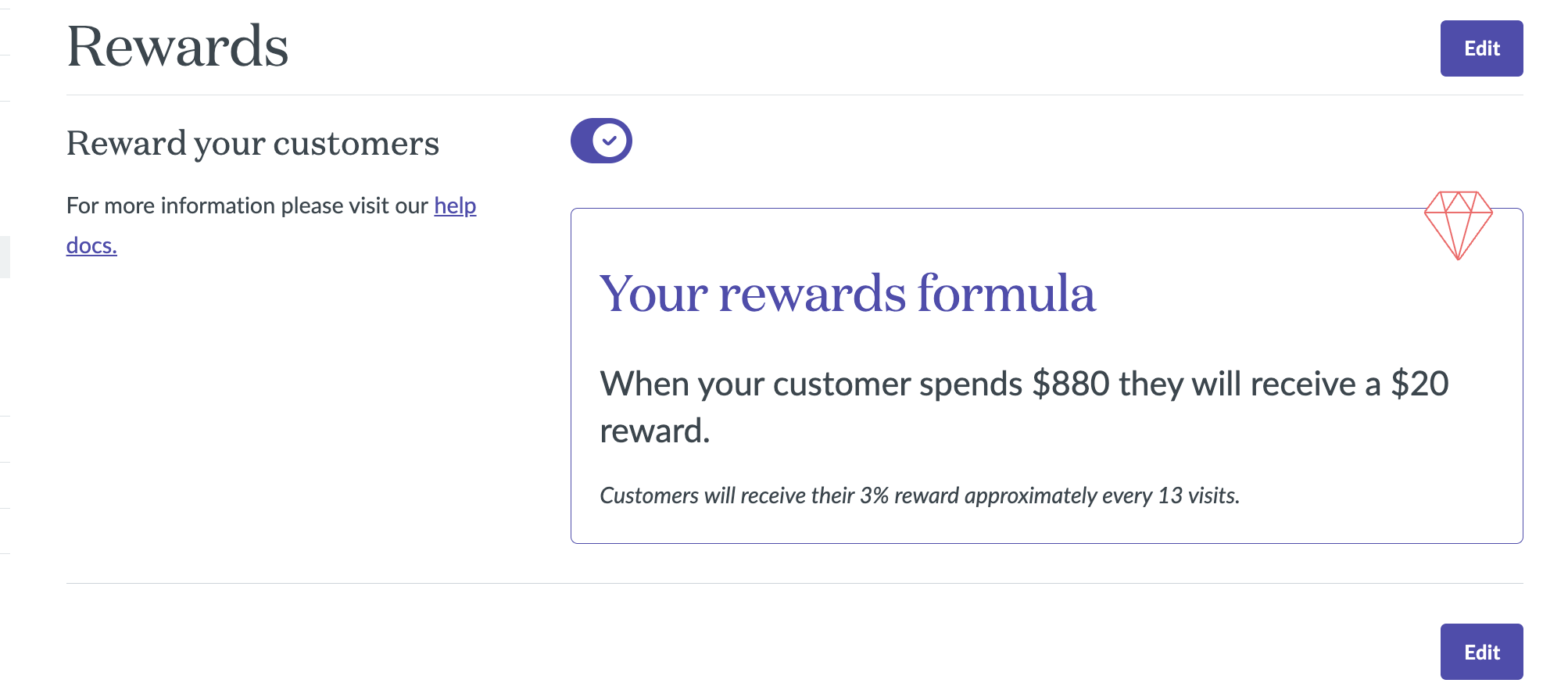
Task: Click "For more information please visit our" text
Action: pyautogui.click(x=247, y=206)
